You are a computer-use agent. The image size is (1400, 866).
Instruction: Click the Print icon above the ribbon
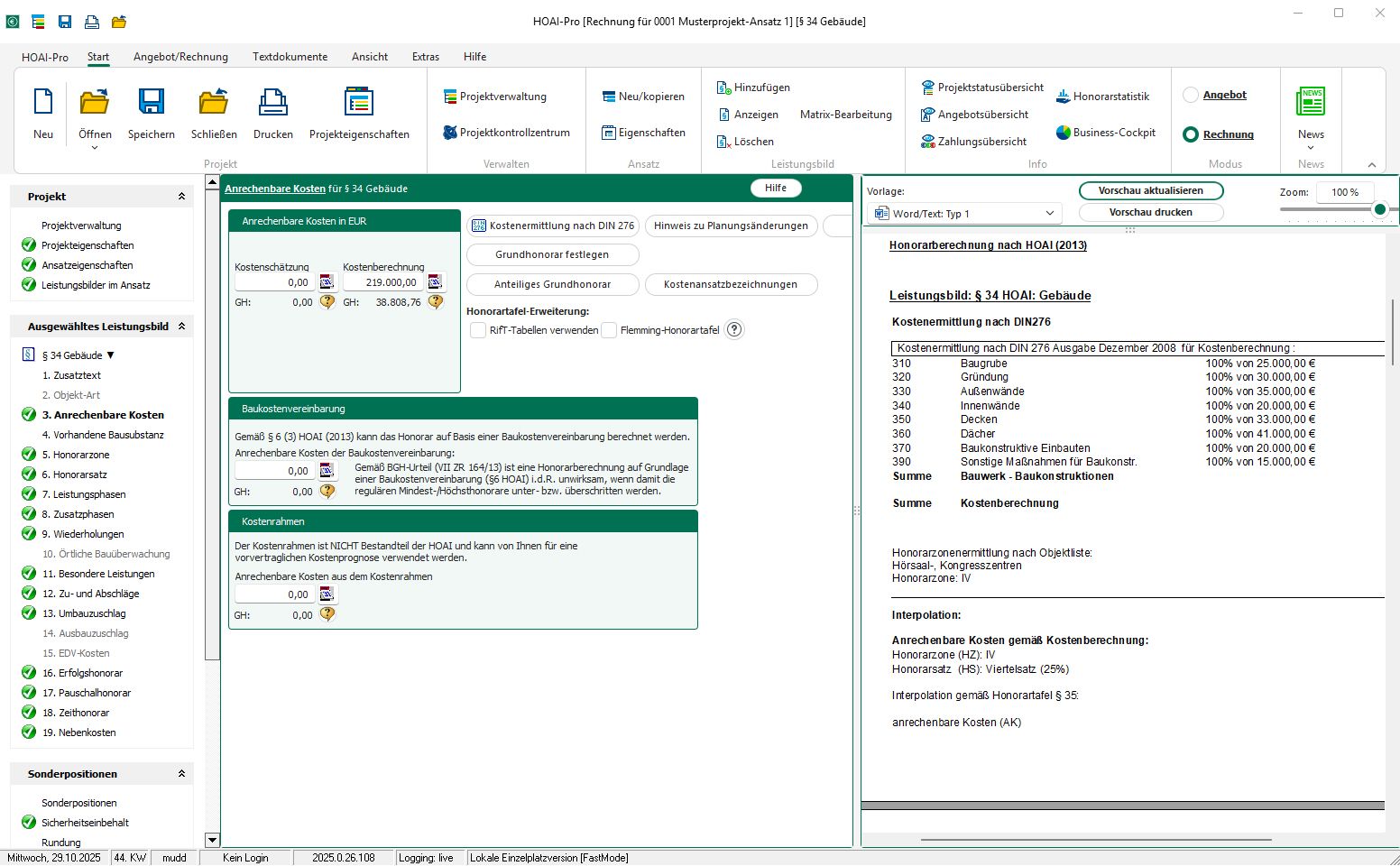(x=91, y=22)
